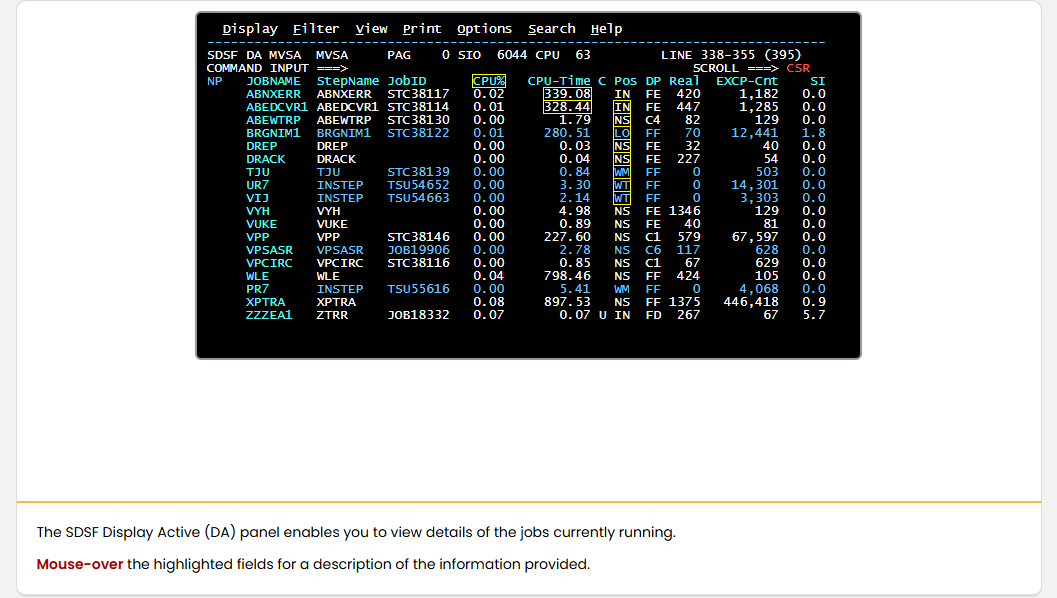The height and width of the screenshot is (598, 1057).
Task: Click the NS position for ABEWTRP
Action: (622, 120)
